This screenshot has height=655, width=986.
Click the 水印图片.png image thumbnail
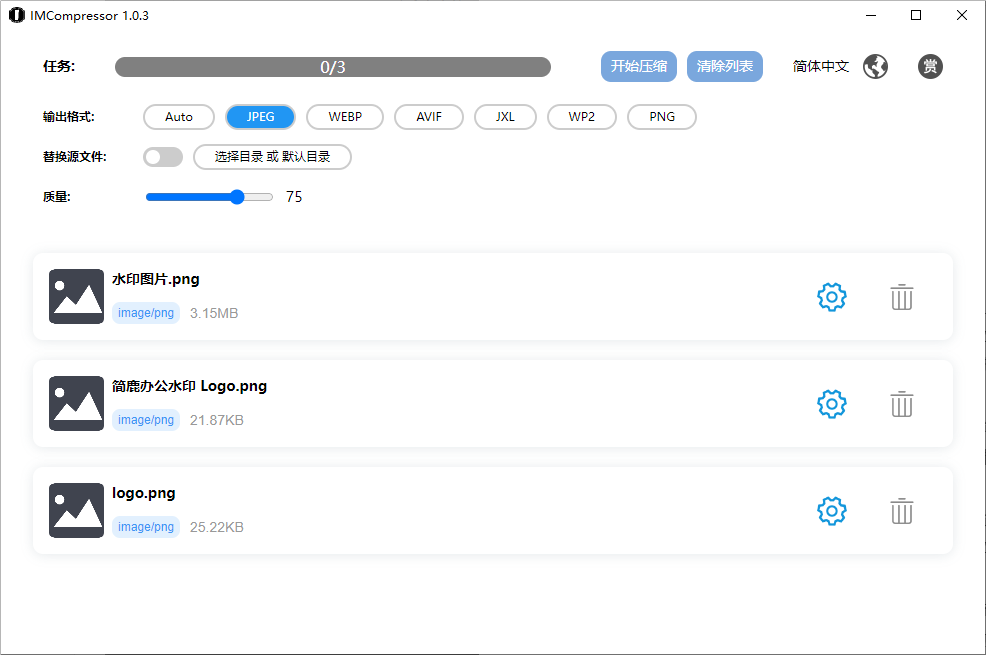pos(76,296)
